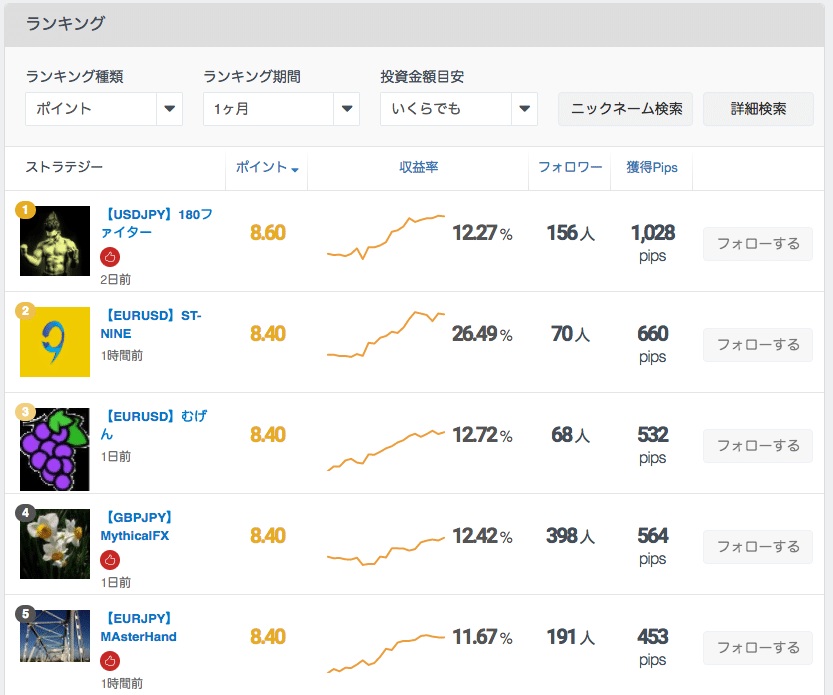Follow the MythicalFX strategy

[758, 547]
